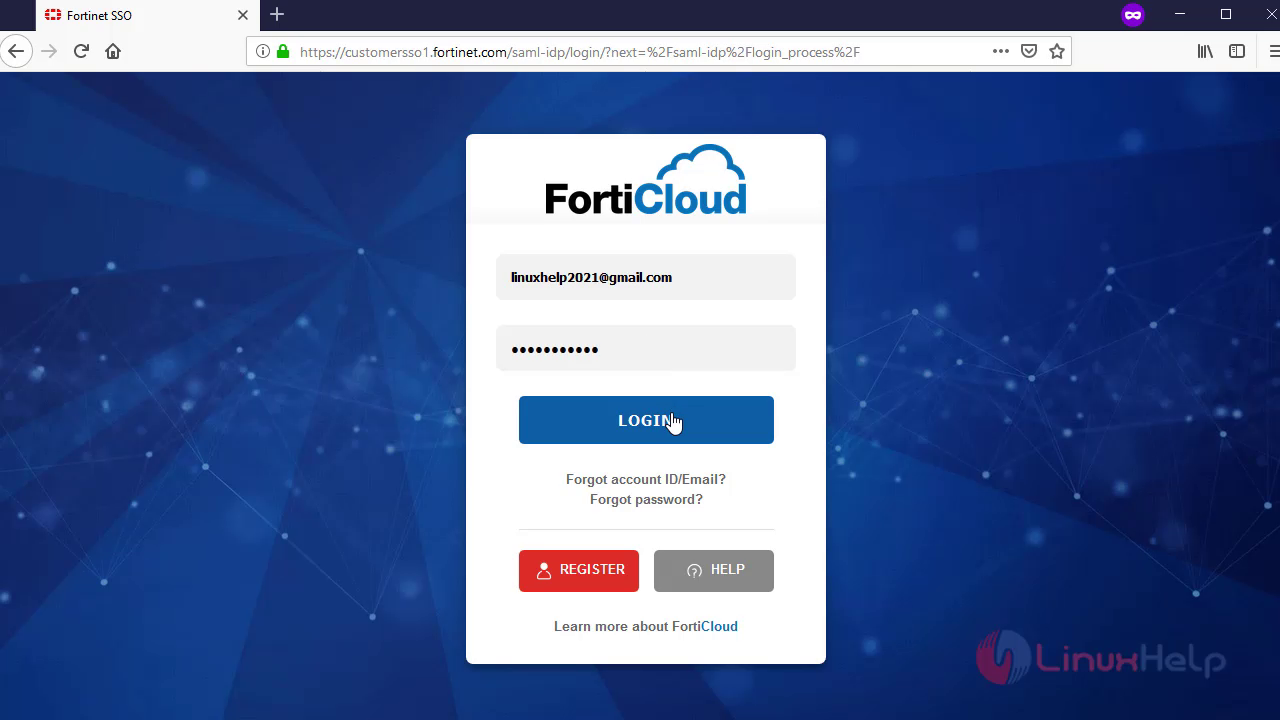This screenshot has width=1280, height=720.
Task: Open the Firefox hamburger menu
Action: click(x=1272, y=51)
